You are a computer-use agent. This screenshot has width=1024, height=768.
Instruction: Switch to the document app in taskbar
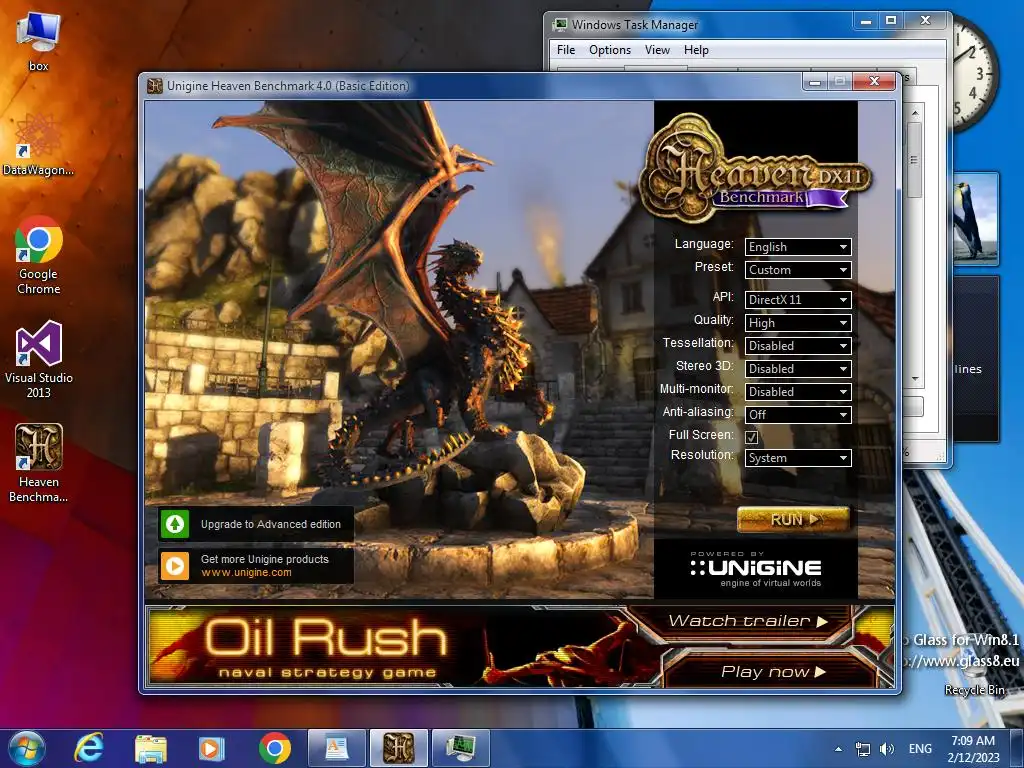tap(336, 748)
